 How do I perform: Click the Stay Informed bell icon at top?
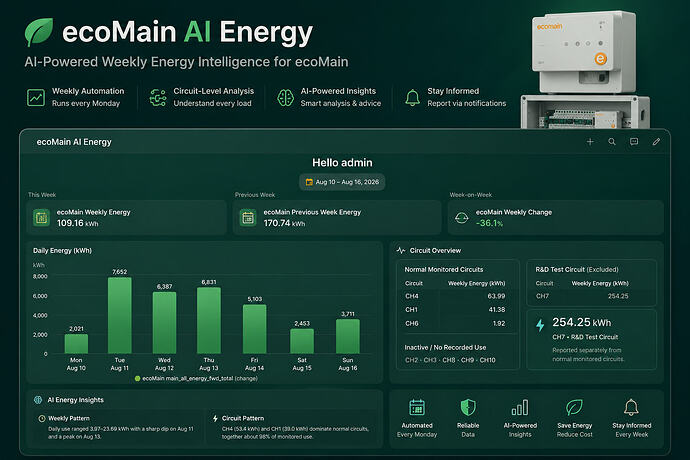pyautogui.click(x=412, y=97)
